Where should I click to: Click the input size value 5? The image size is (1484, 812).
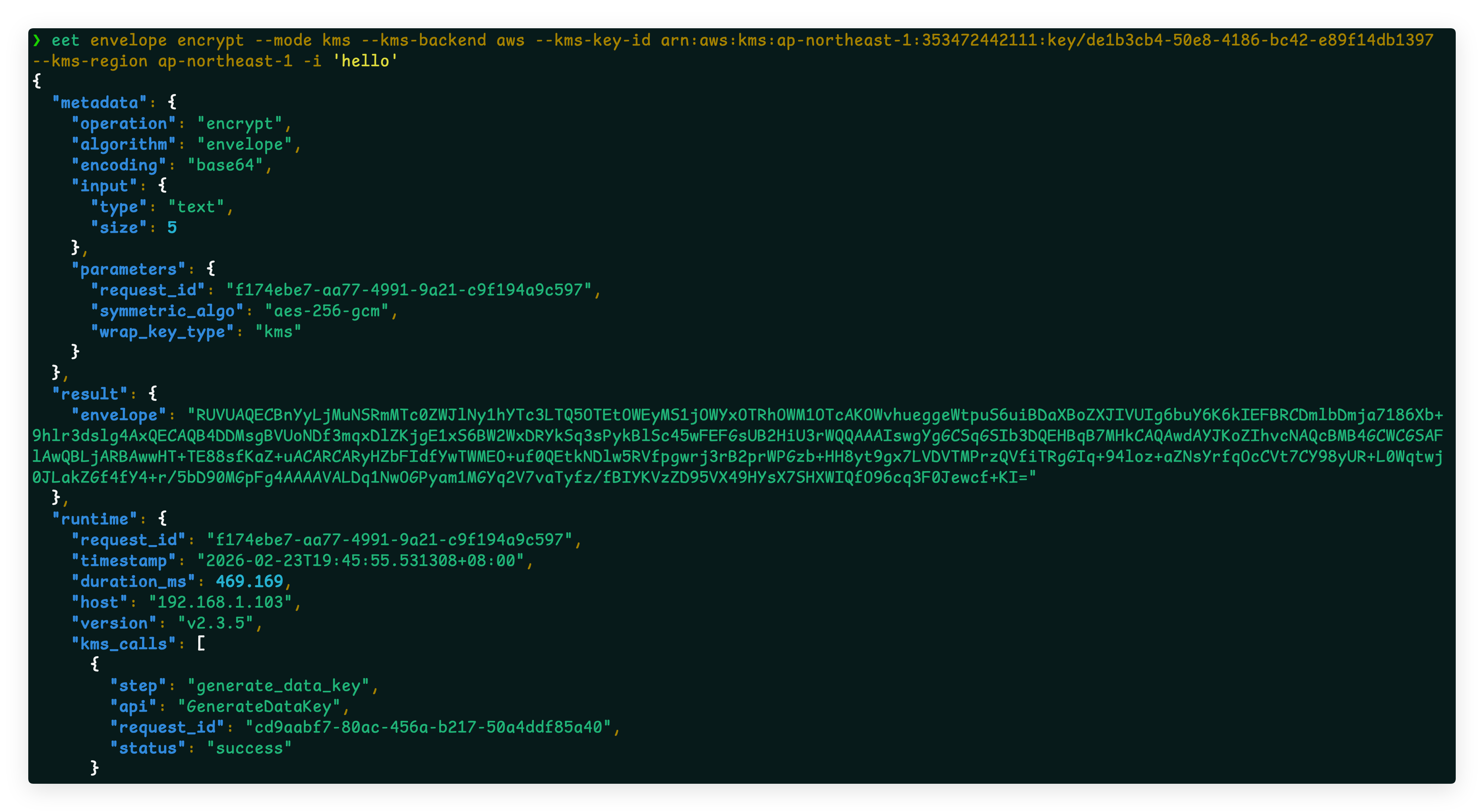(172, 228)
